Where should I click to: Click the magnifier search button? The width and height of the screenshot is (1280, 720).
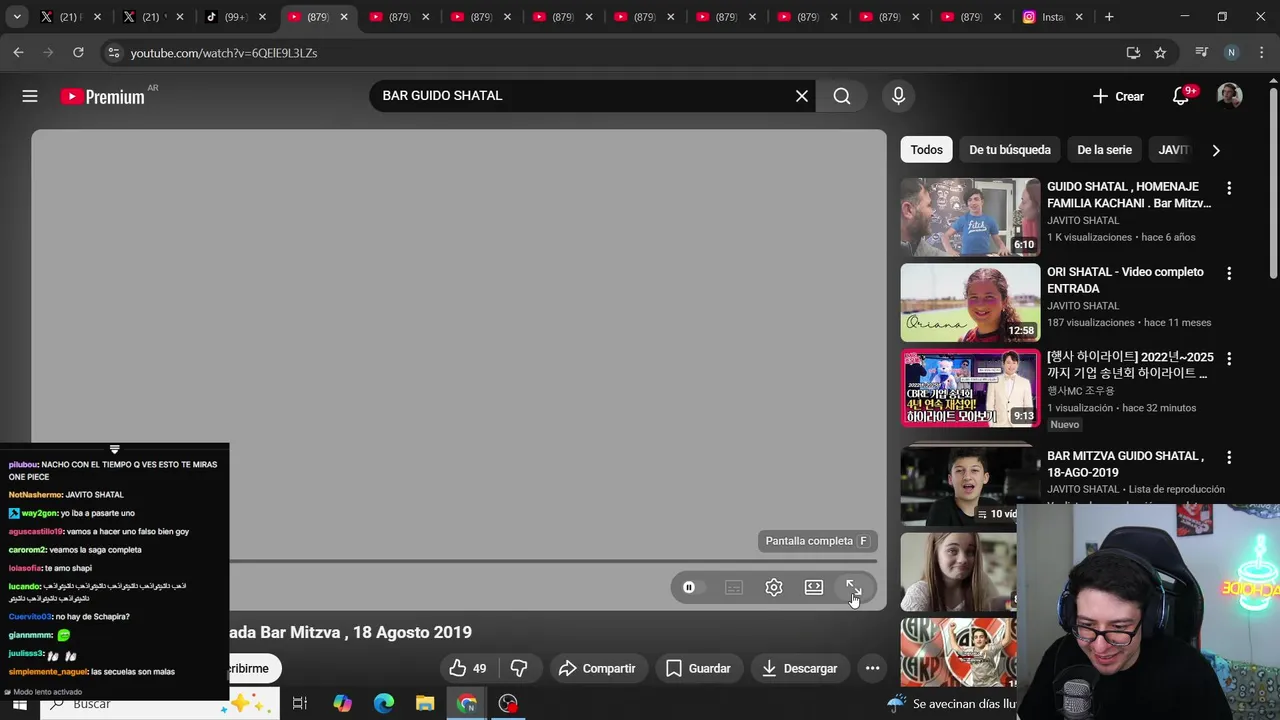(x=842, y=96)
